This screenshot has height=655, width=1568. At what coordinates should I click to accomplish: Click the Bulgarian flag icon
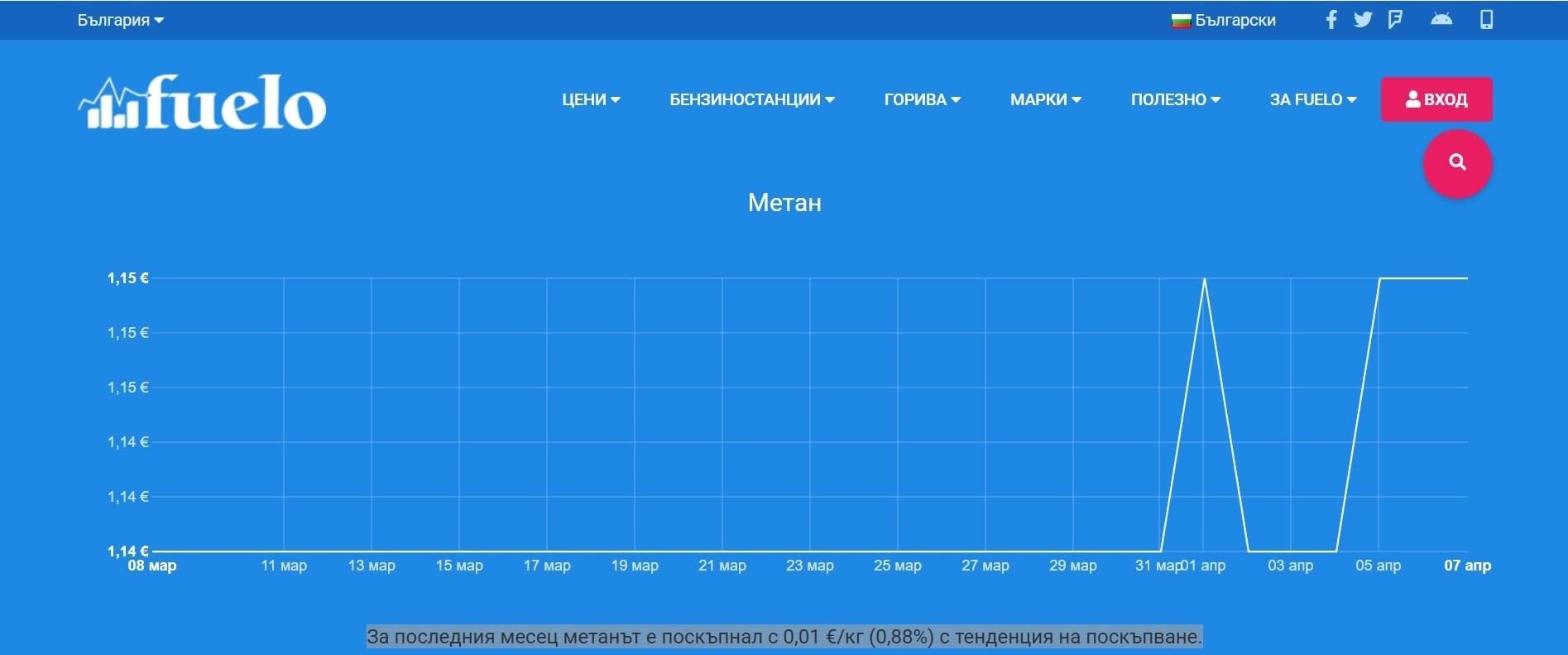[1181, 21]
